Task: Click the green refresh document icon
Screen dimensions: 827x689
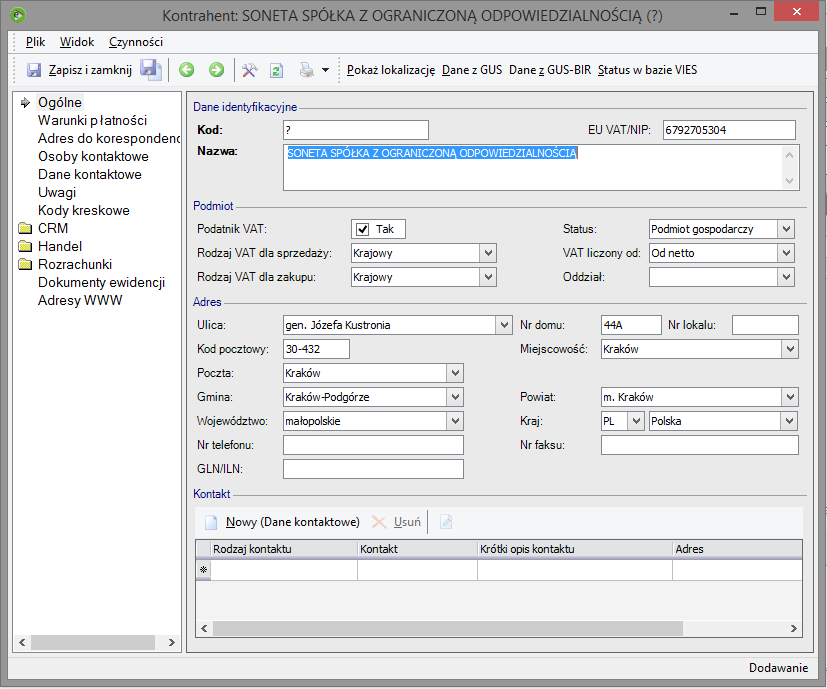Action: coord(276,70)
